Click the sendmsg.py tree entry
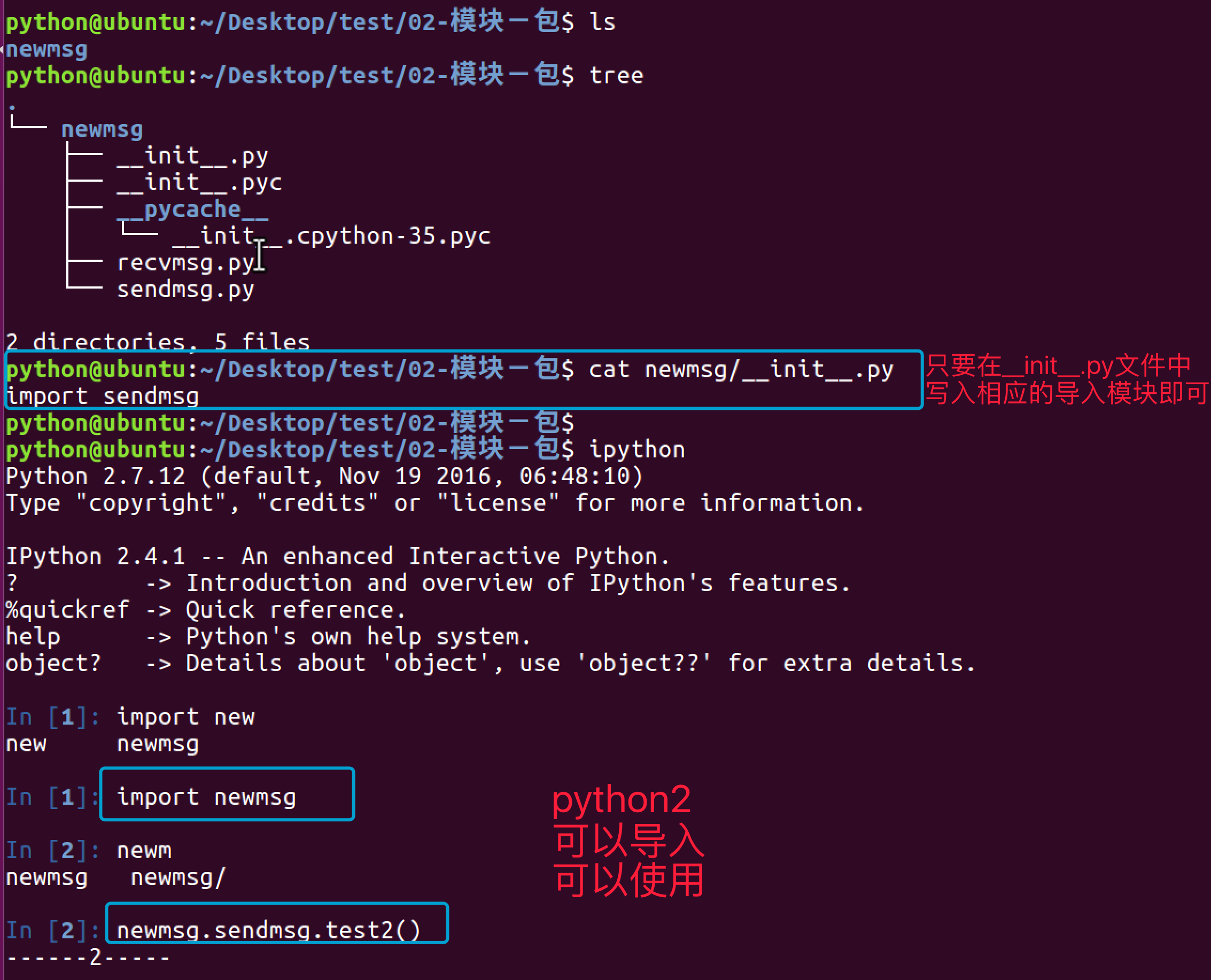The width and height of the screenshot is (1211, 980). tap(186, 290)
